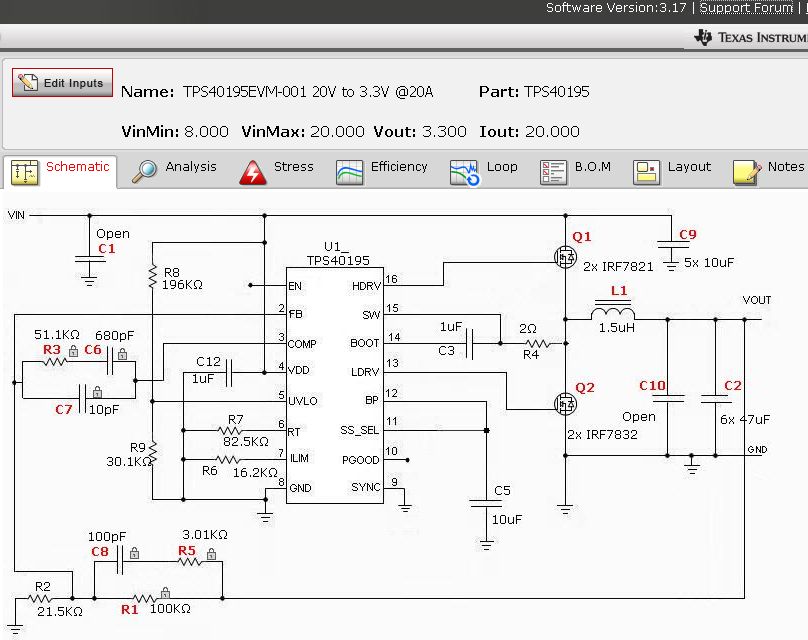Select the R8 resistor symbol
The height and width of the screenshot is (640, 808).
pyautogui.click(x=153, y=277)
